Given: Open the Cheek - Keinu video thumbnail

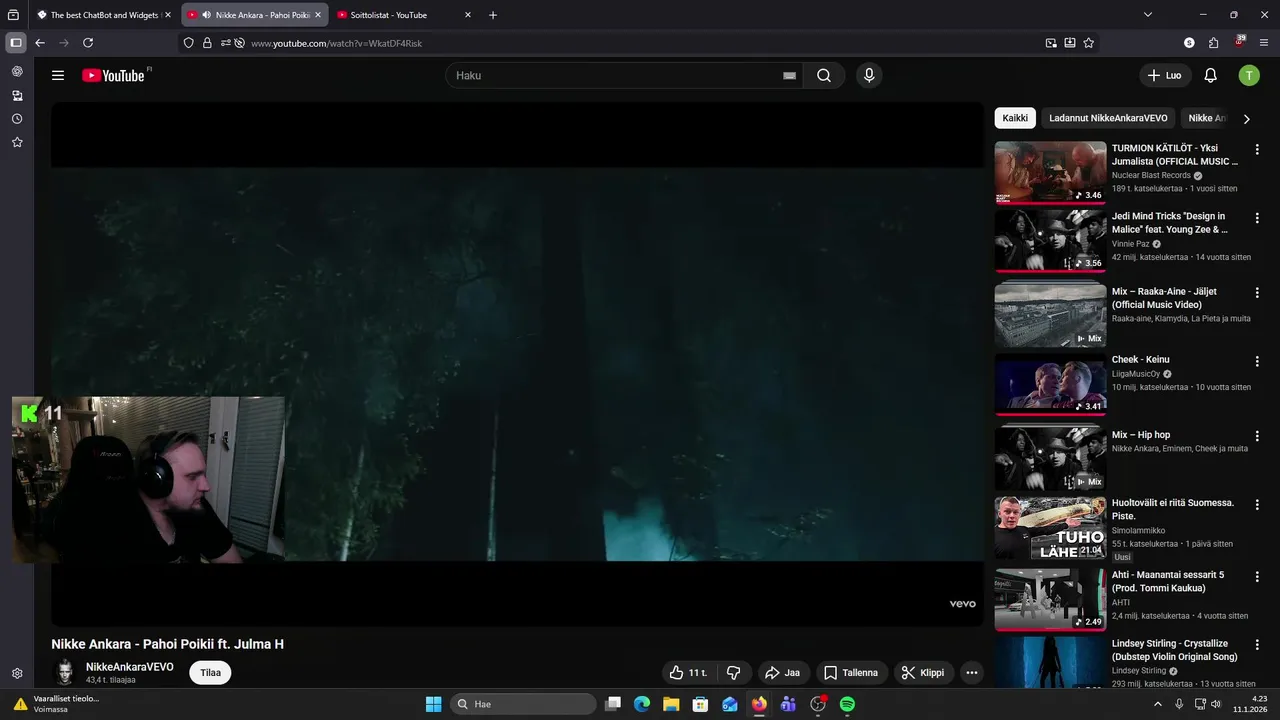Looking at the screenshot, I should (x=1050, y=384).
